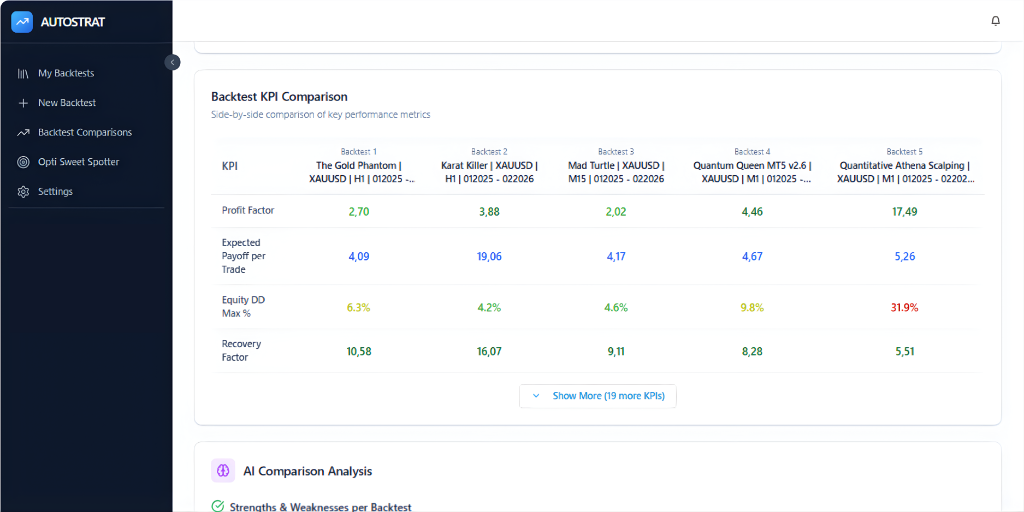The width and height of the screenshot is (1024, 512).
Task: Click the KPI column header
Action: (230, 166)
